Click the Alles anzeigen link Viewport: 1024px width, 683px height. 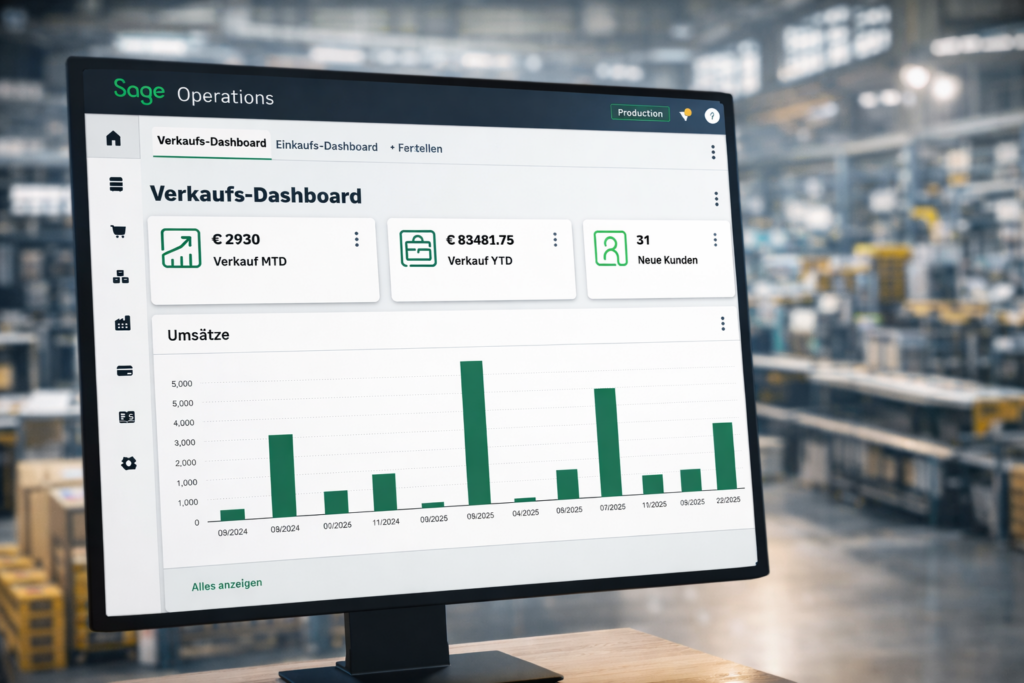point(225,583)
